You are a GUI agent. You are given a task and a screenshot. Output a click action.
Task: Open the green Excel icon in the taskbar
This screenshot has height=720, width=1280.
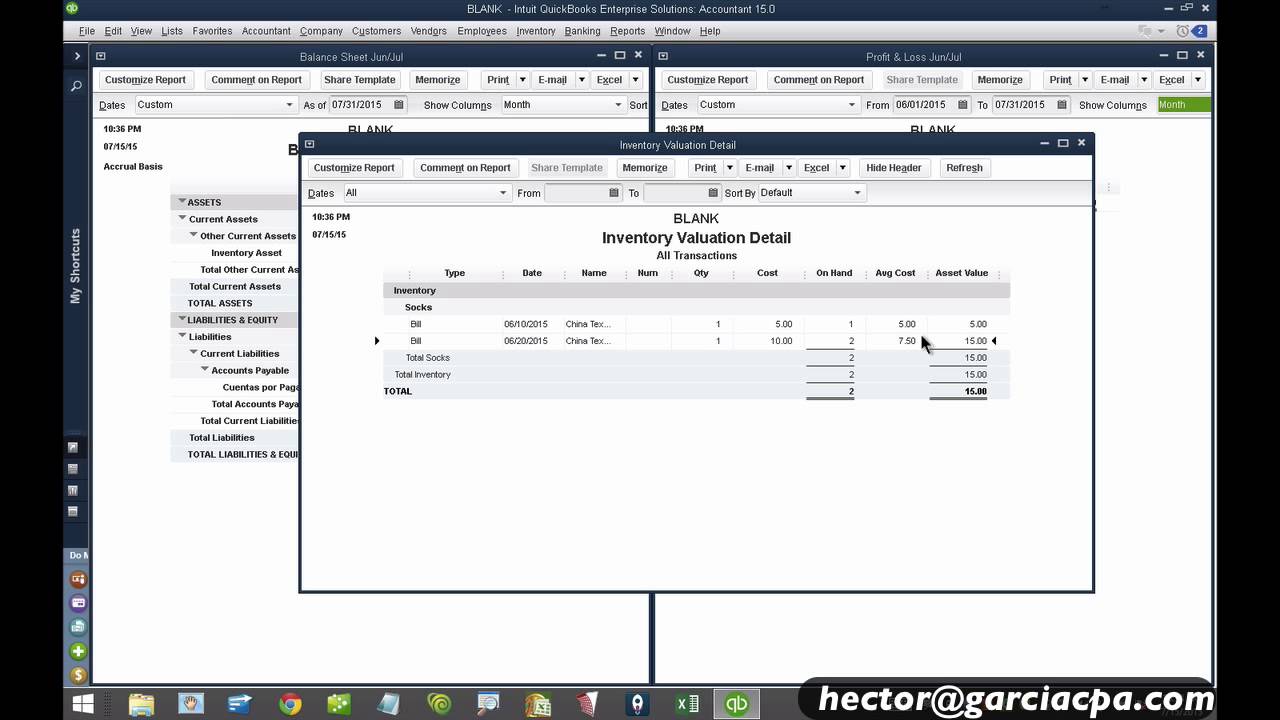687,704
